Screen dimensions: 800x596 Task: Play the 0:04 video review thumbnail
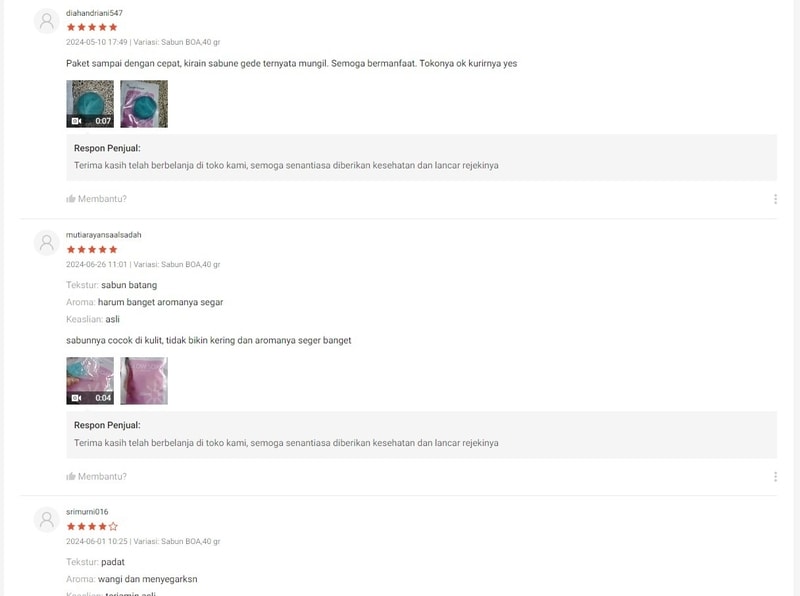(x=90, y=381)
